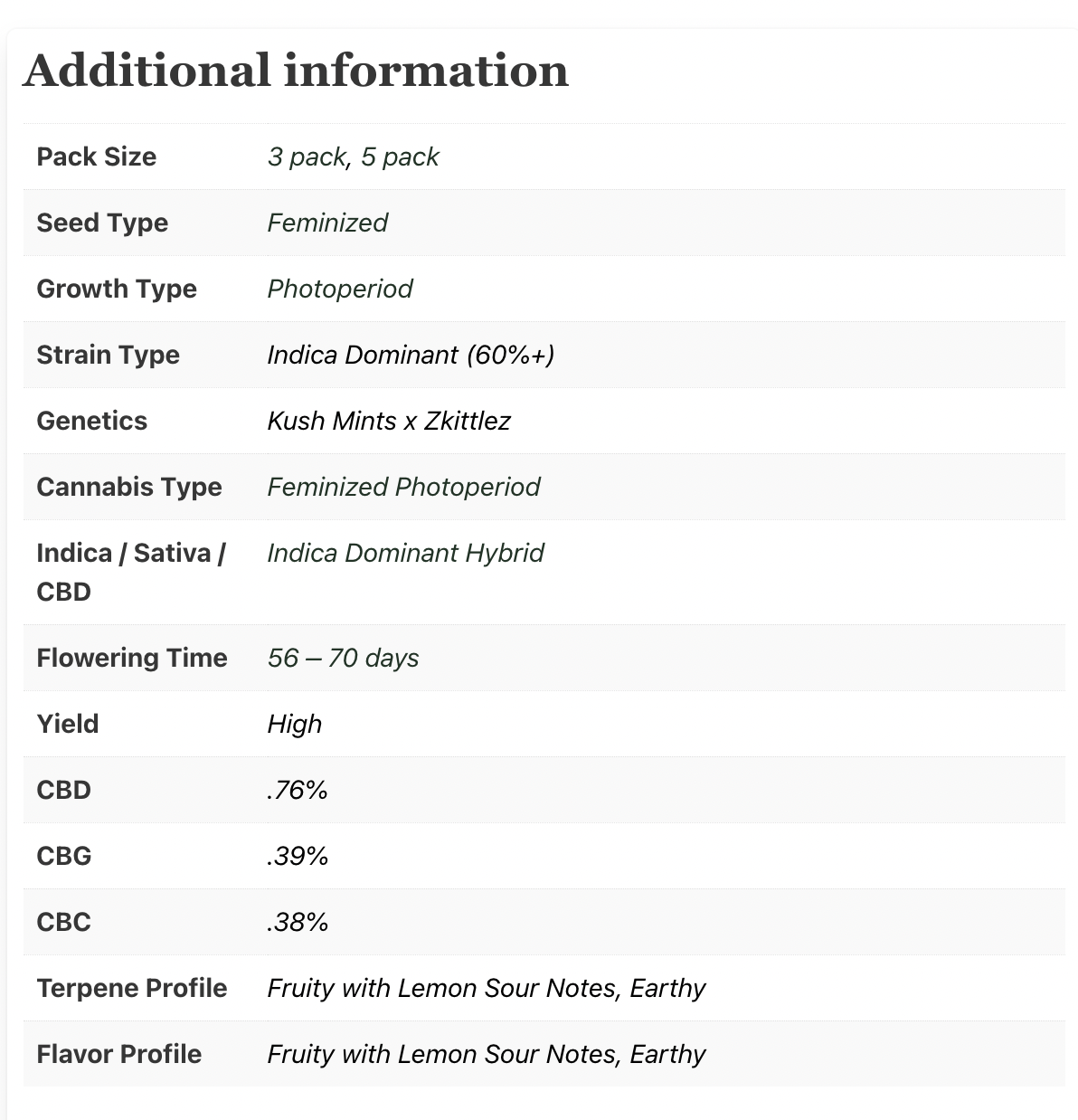Click the CBD value .76%
This screenshot has width=1078, height=1120.
[298, 790]
